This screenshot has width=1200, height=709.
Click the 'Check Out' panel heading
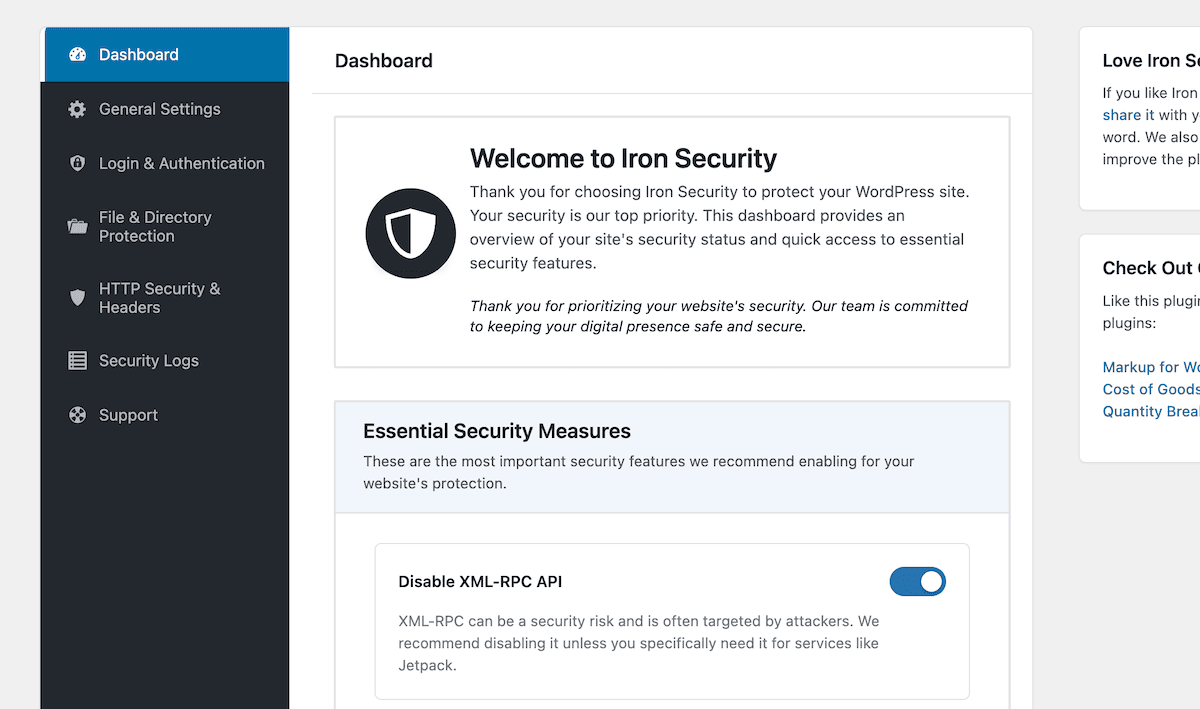tap(1151, 268)
